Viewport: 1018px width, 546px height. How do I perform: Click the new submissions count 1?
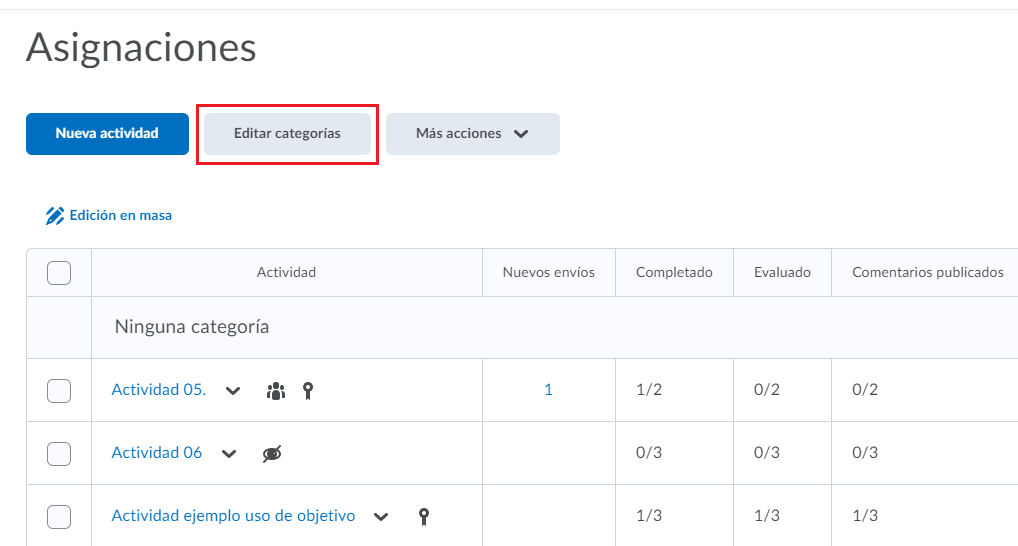pyautogui.click(x=549, y=390)
